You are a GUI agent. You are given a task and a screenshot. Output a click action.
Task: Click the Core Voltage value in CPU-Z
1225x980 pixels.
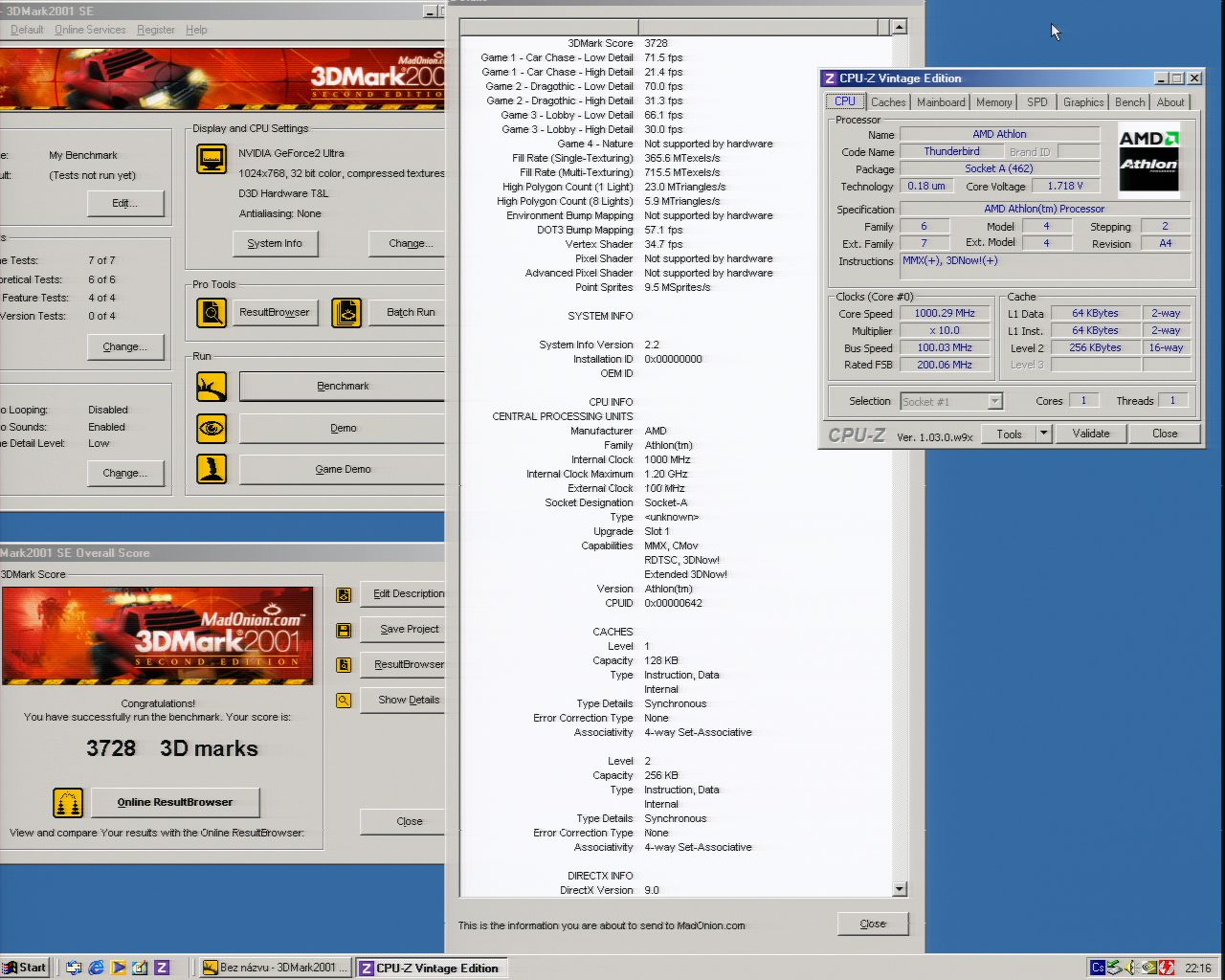(x=1065, y=186)
